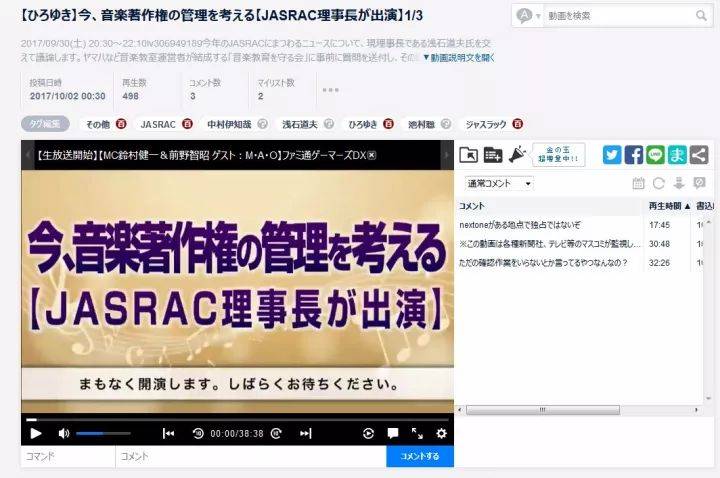Click the magnifier search icon
This screenshot has width=720, height=478.
coord(701,16)
